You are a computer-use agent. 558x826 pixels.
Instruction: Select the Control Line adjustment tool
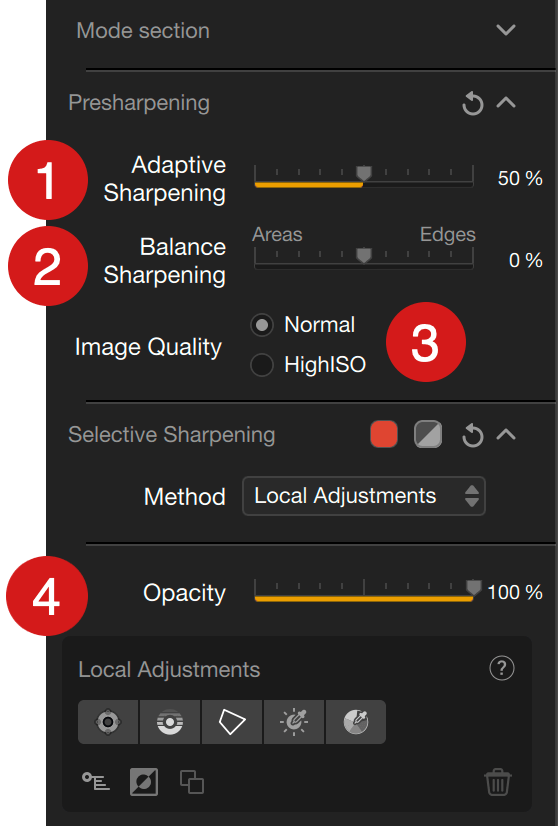point(170,722)
